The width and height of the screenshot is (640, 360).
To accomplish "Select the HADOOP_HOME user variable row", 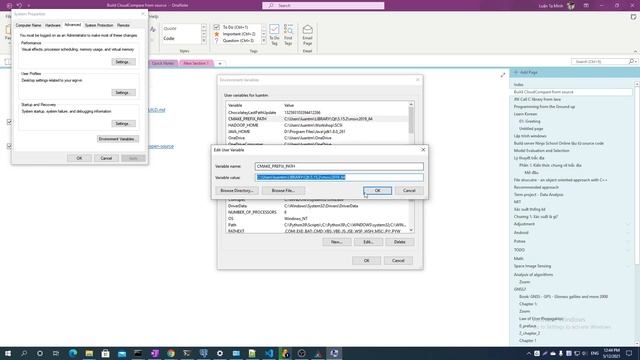I will coord(317,125).
